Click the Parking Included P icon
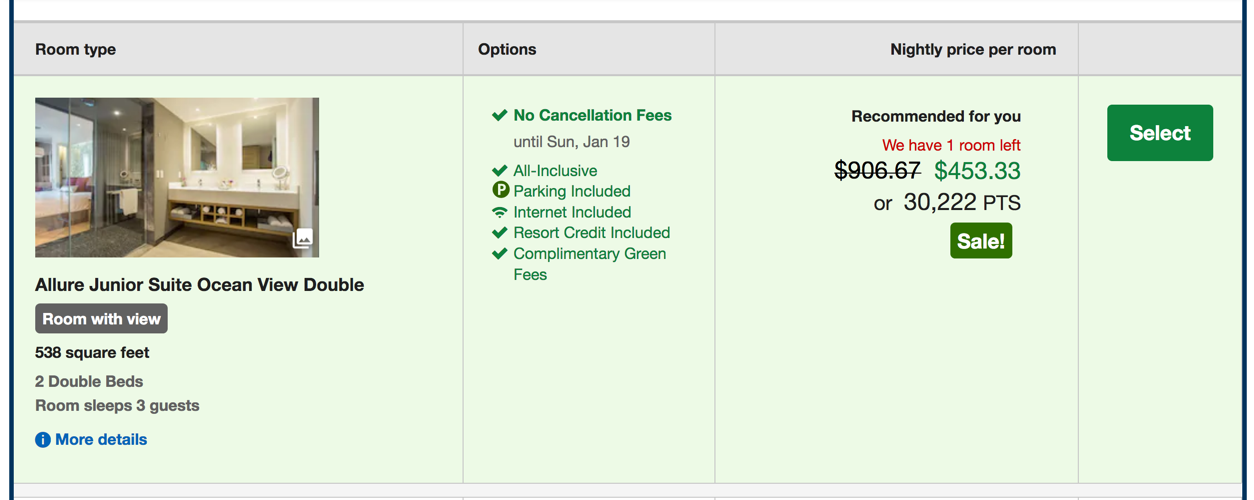The image size is (1254, 500). pyautogui.click(x=501, y=190)
